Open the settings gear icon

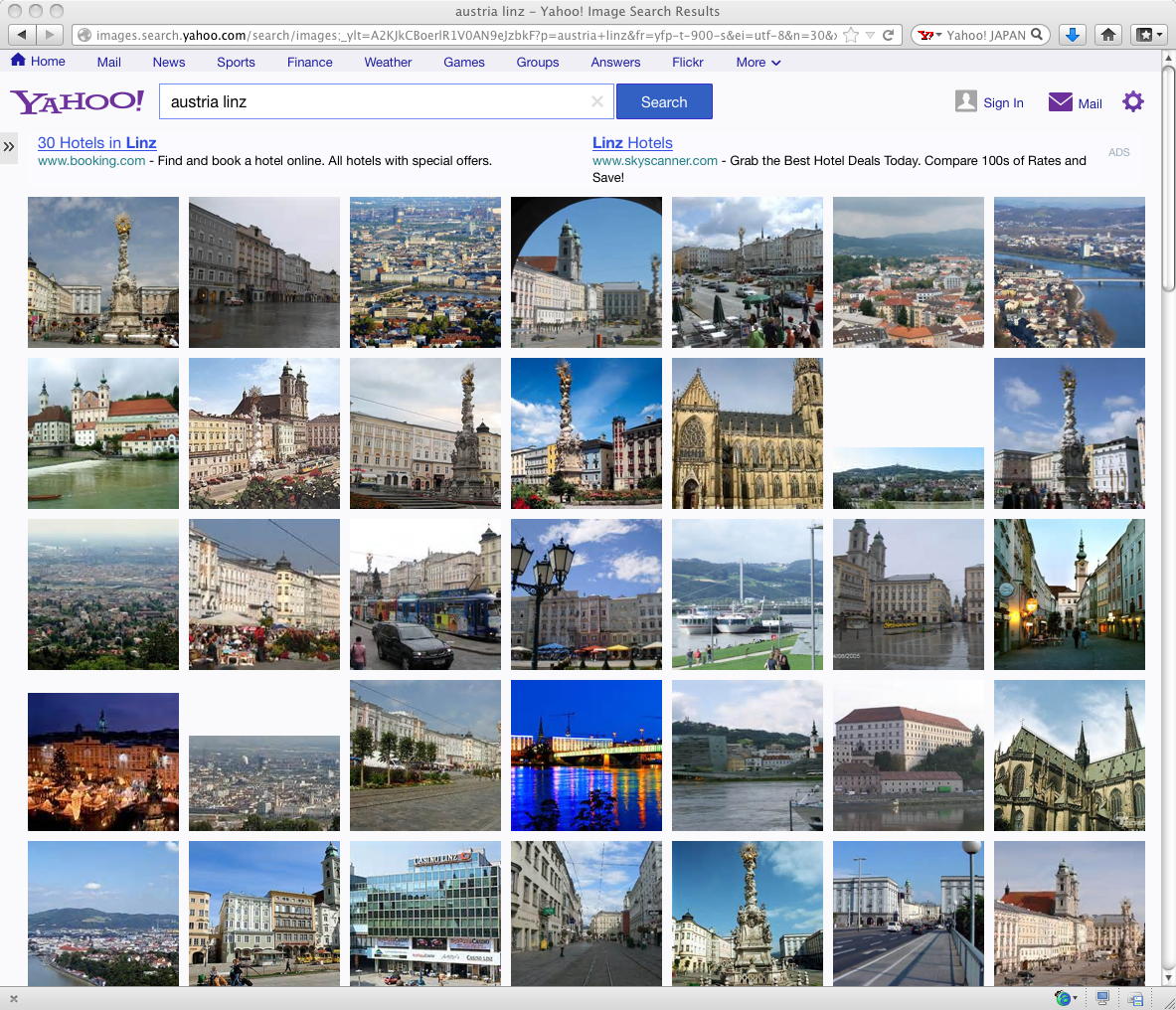click(x=1132, y=101)
